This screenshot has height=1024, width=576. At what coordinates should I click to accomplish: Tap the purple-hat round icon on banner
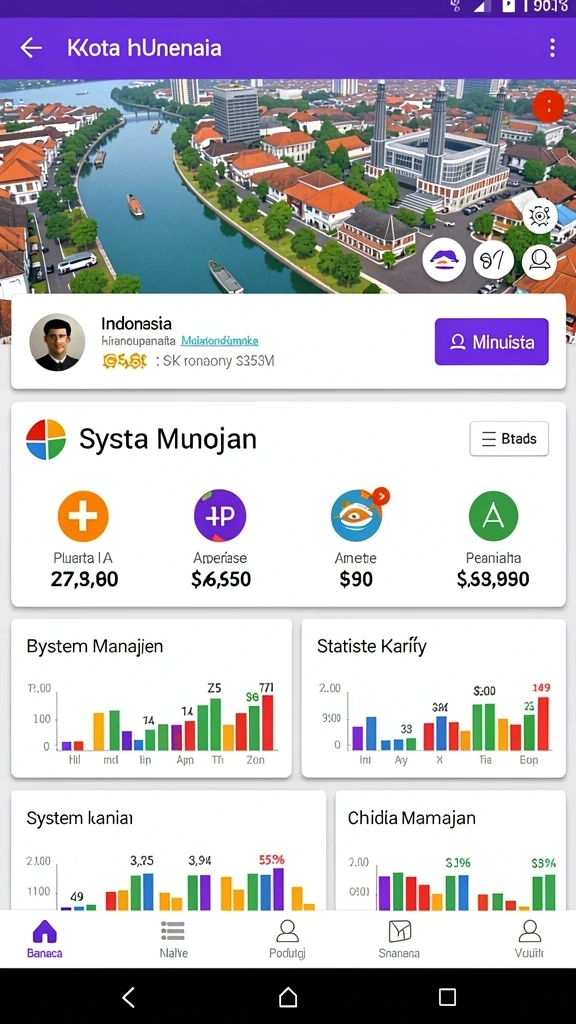444,259
